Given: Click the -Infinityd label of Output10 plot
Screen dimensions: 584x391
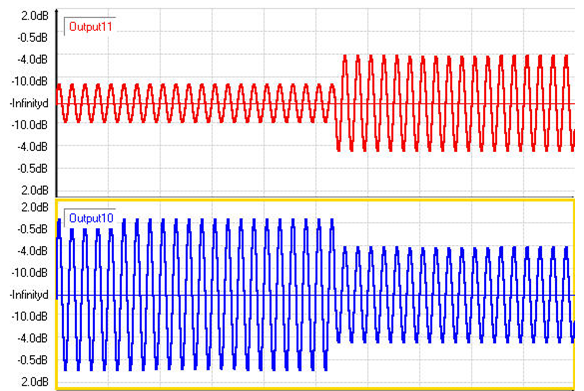Looking at the screenshot, I should [29, 295].
